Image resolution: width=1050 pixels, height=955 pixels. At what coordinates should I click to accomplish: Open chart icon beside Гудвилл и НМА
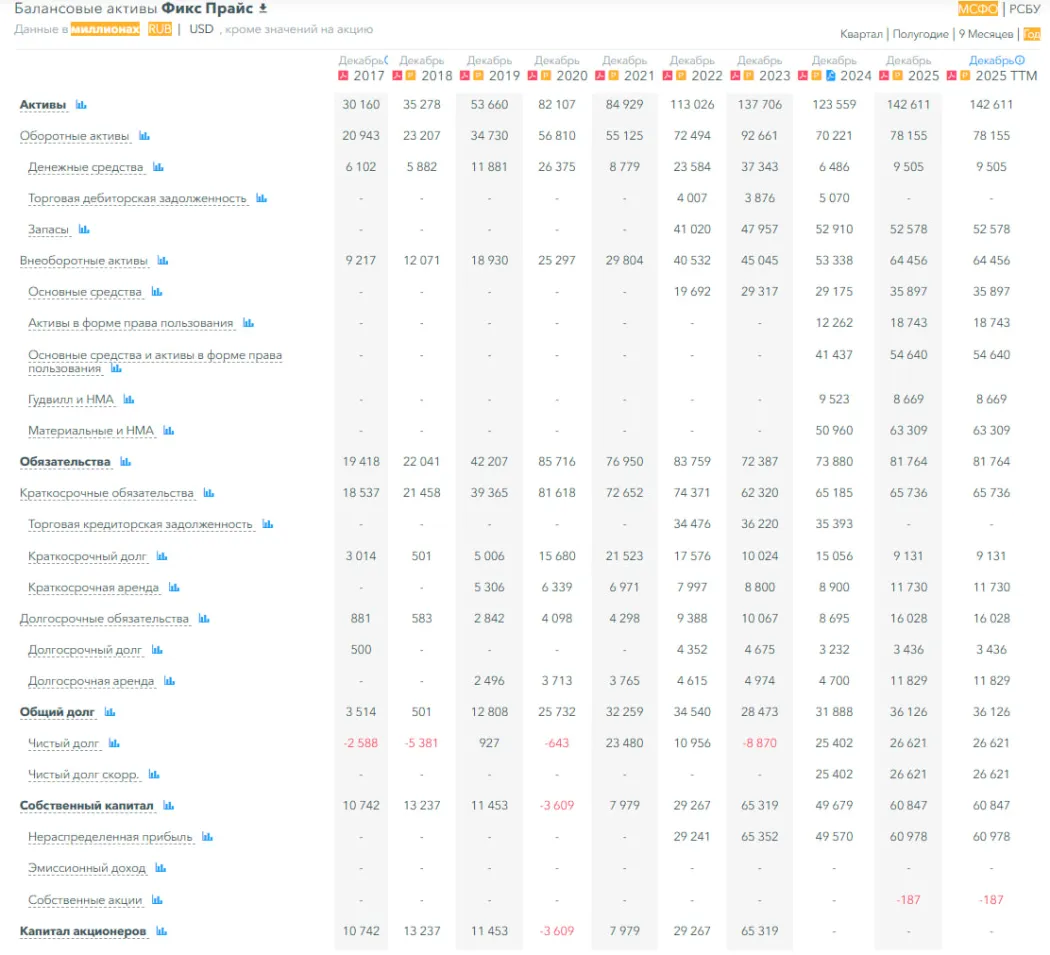pos(128,400)
